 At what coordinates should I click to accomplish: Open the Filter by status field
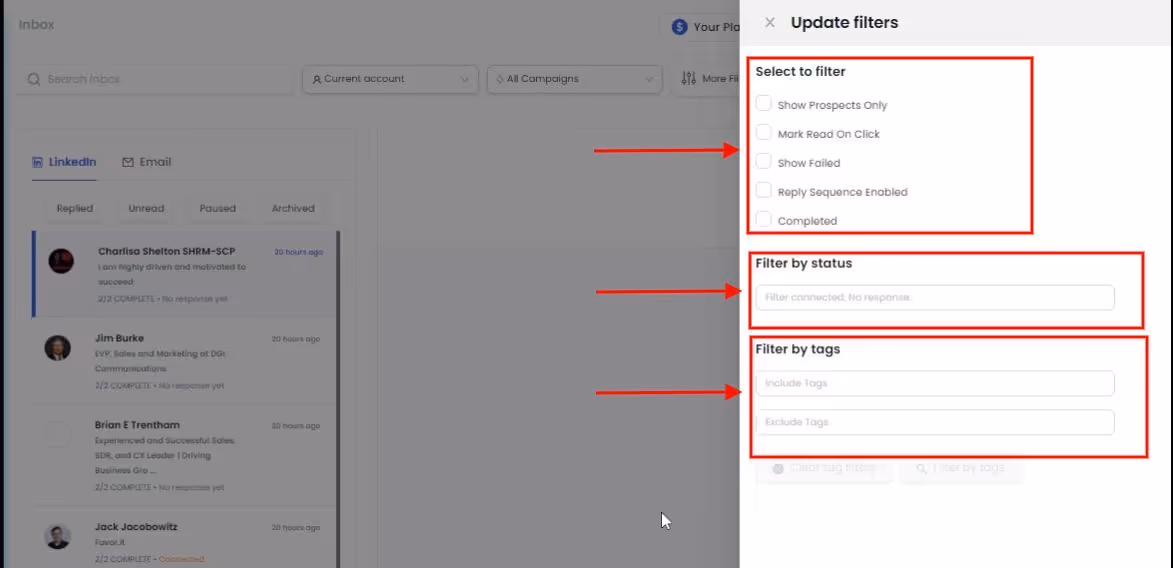pos(935,297)
